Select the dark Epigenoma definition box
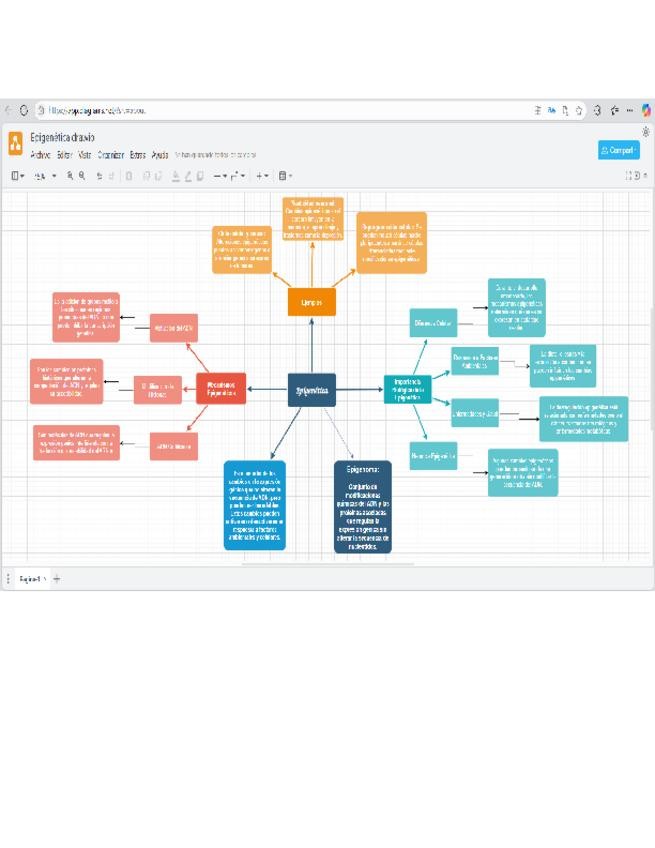The height and width of the screenshot is (848, 655). (x=362, y=507)
